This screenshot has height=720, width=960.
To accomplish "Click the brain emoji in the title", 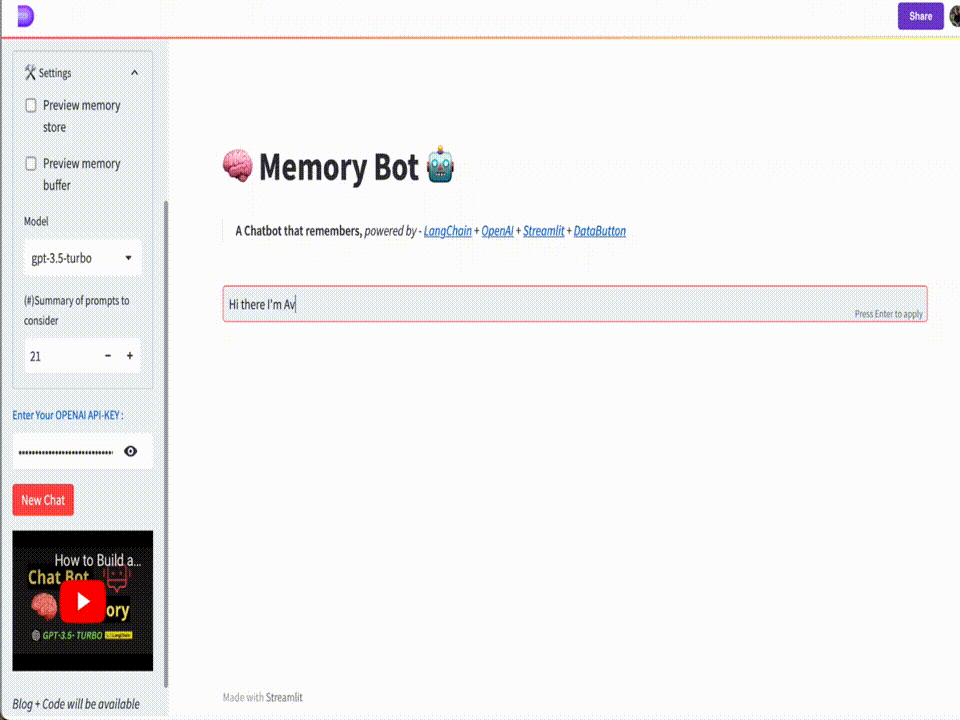I will (x=238, y=165).
